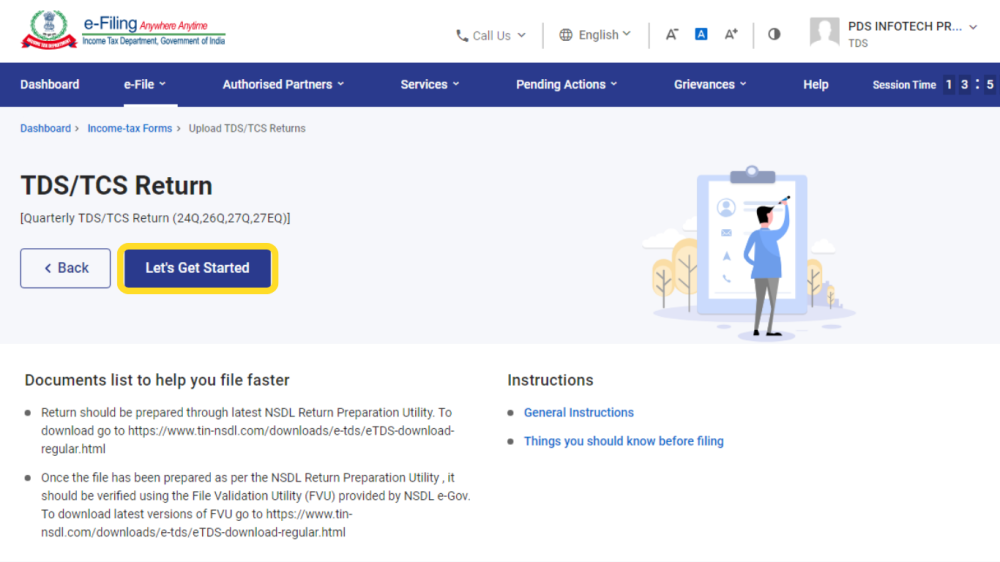Open the Help menu item
The image size is (1000, 562).
coord(816,84)
